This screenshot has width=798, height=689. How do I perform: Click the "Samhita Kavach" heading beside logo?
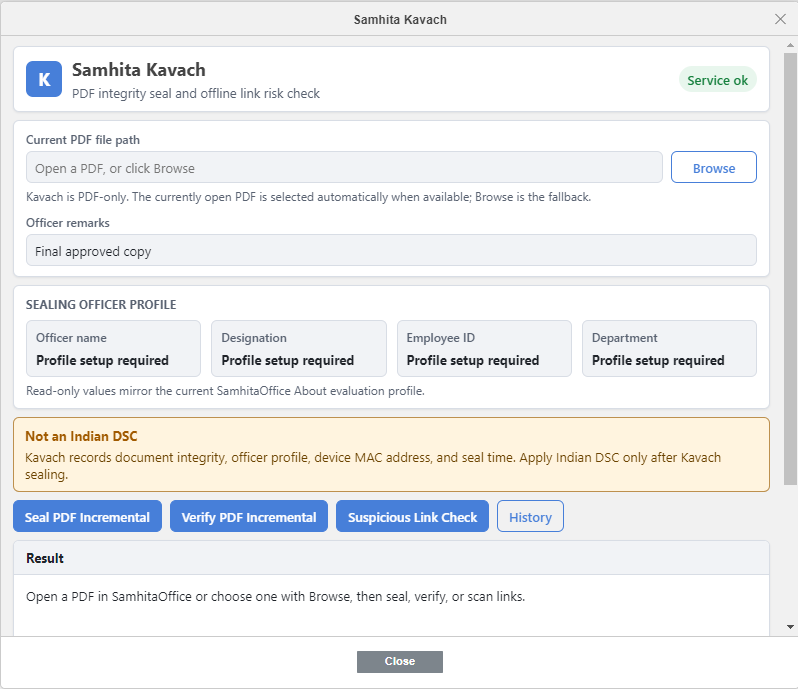[138, 70]
